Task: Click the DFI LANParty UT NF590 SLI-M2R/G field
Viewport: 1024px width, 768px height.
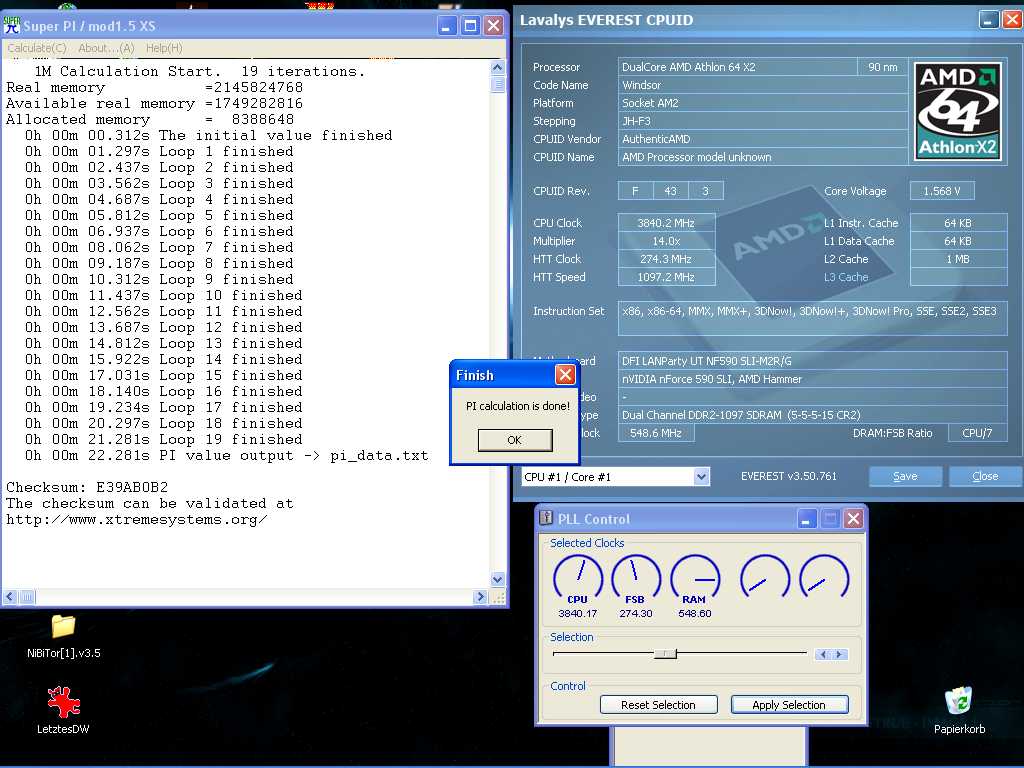Action: pyautogui.click(x=812, y=360)
